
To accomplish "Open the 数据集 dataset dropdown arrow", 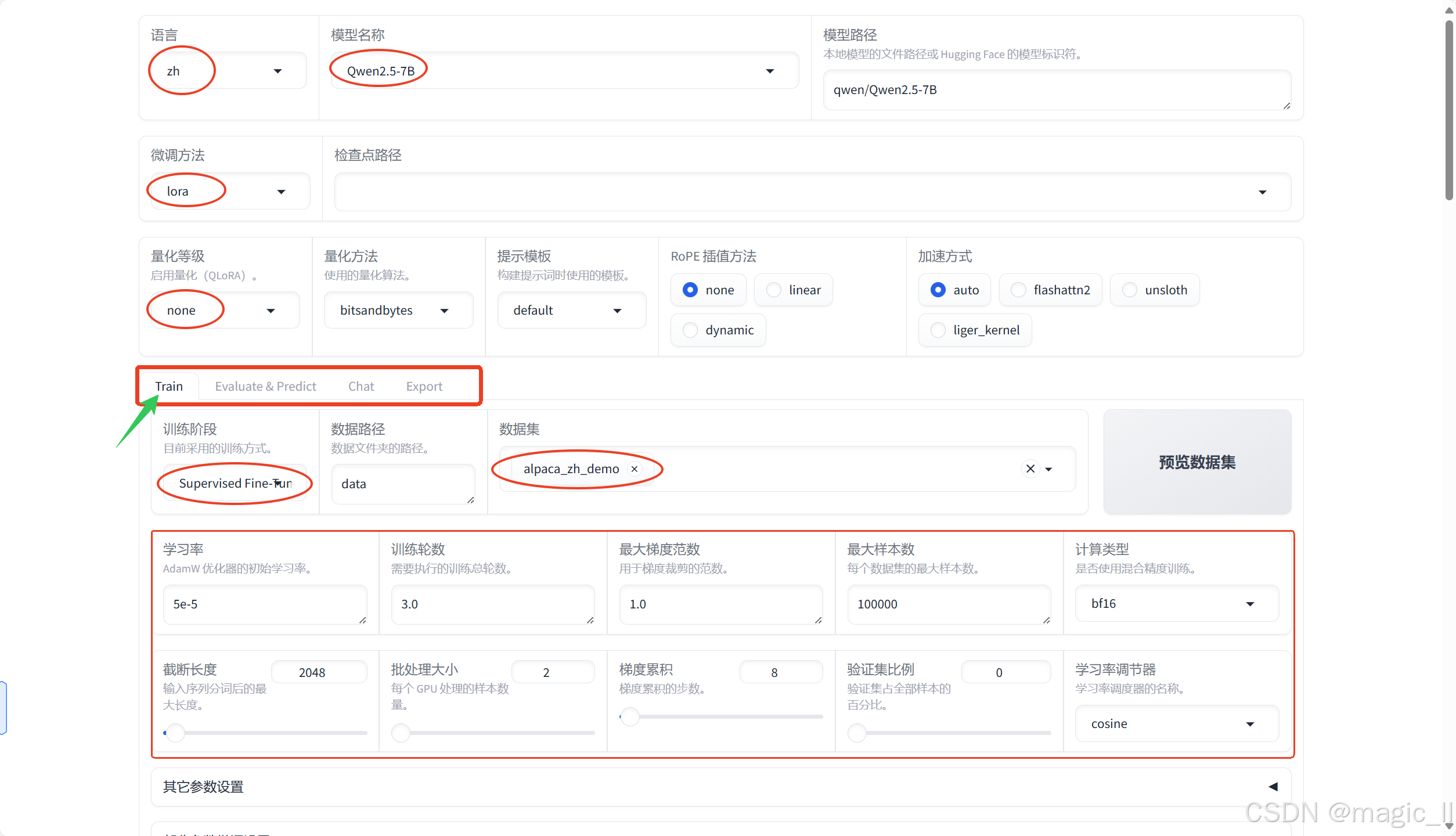I will [1048, 469].
